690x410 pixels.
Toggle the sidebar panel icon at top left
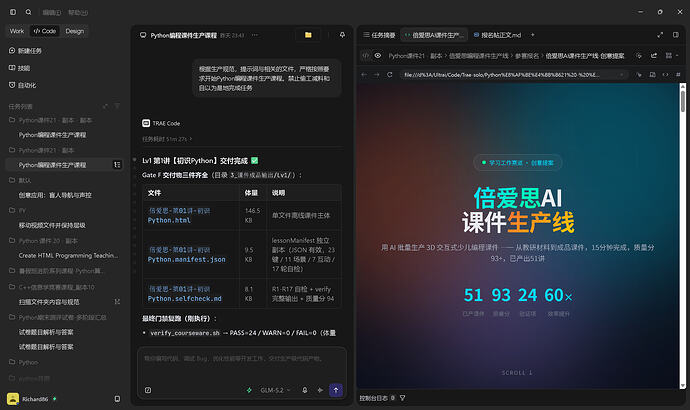tap(13, 12)
